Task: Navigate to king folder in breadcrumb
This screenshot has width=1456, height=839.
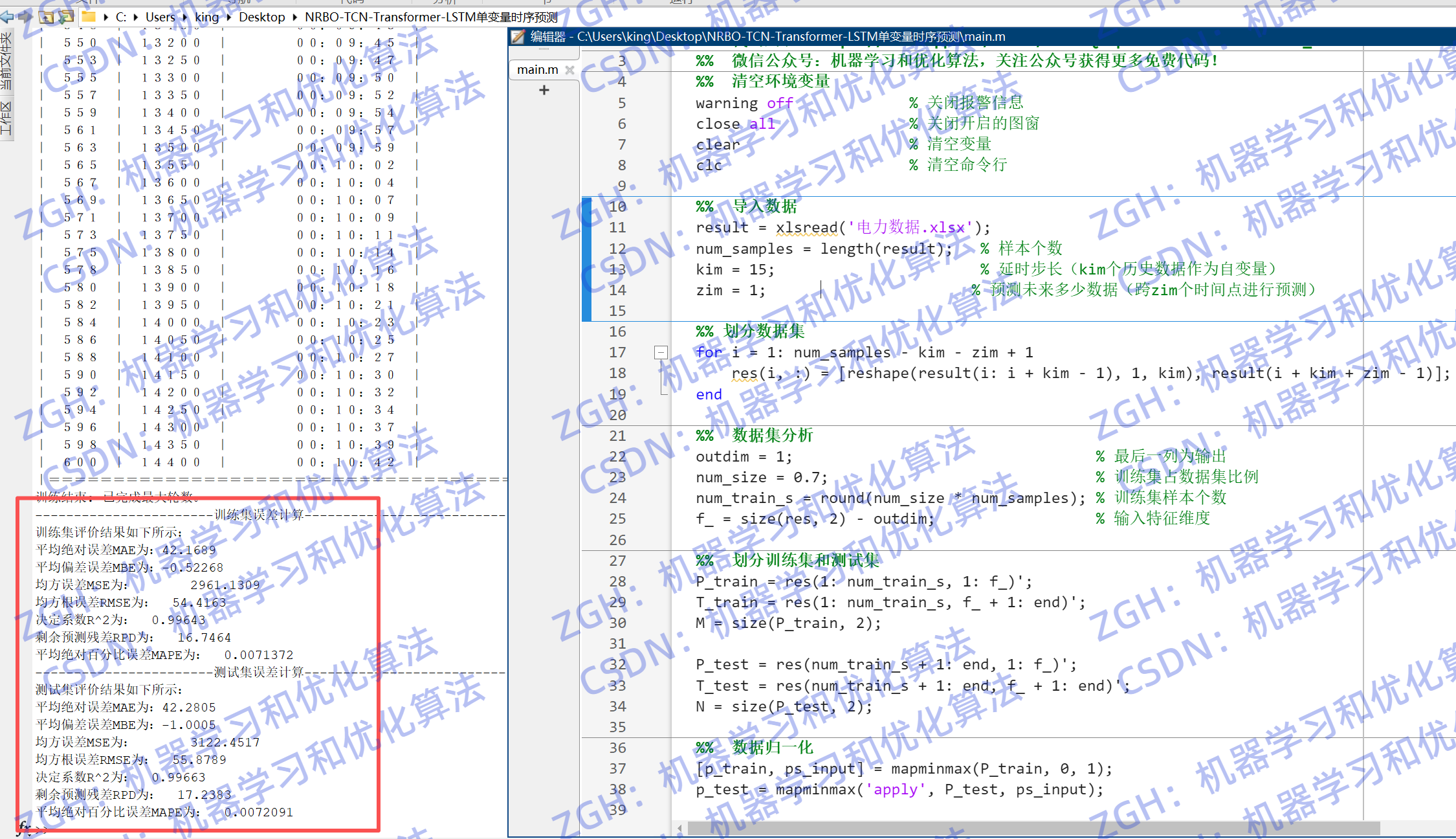Action: point(206,17)
